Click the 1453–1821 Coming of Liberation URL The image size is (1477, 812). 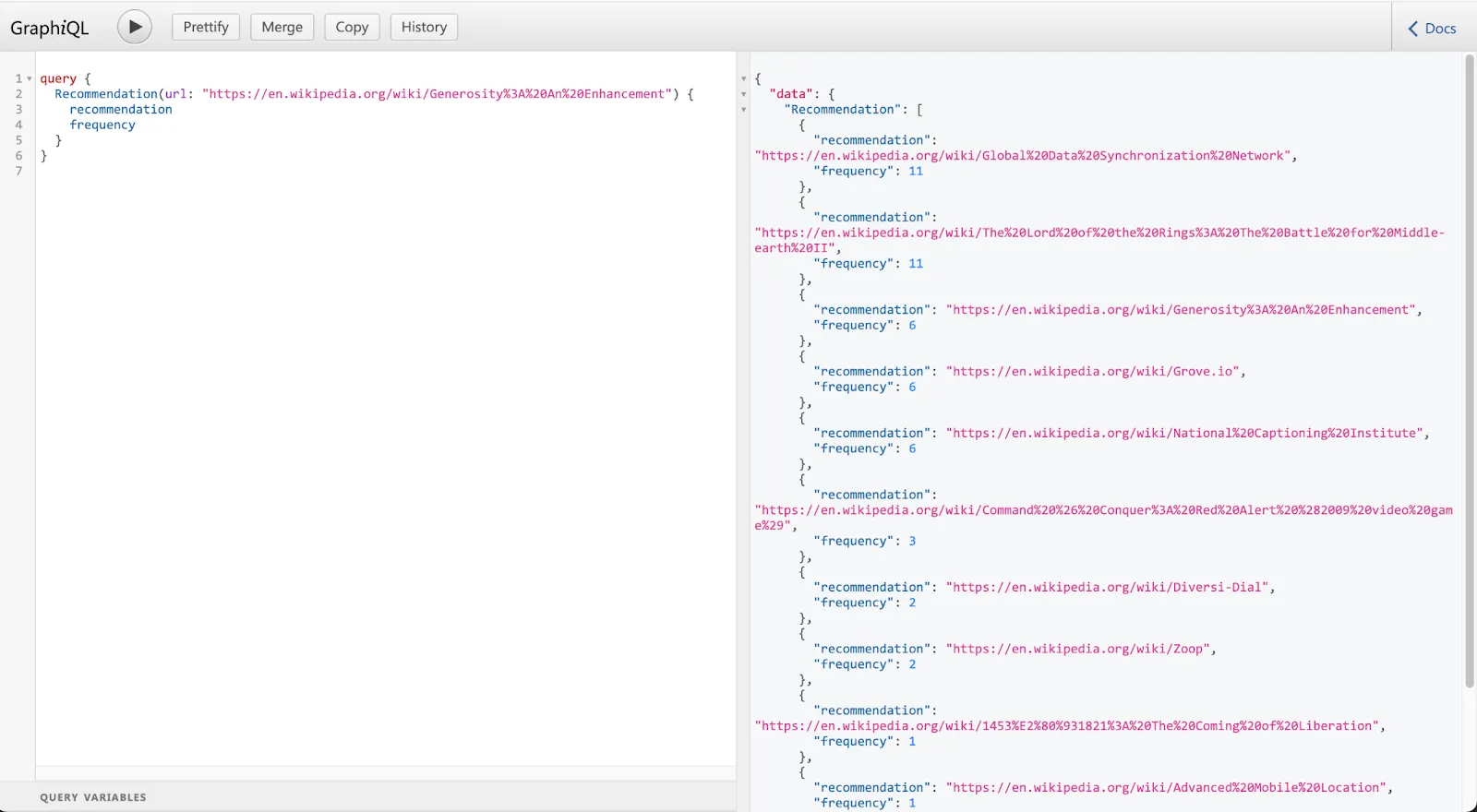[x=1067, y=726]
